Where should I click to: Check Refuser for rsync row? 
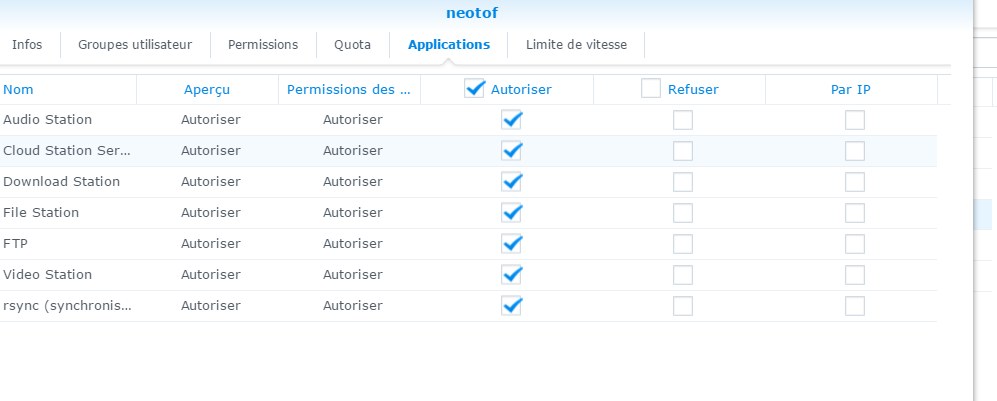683,306
